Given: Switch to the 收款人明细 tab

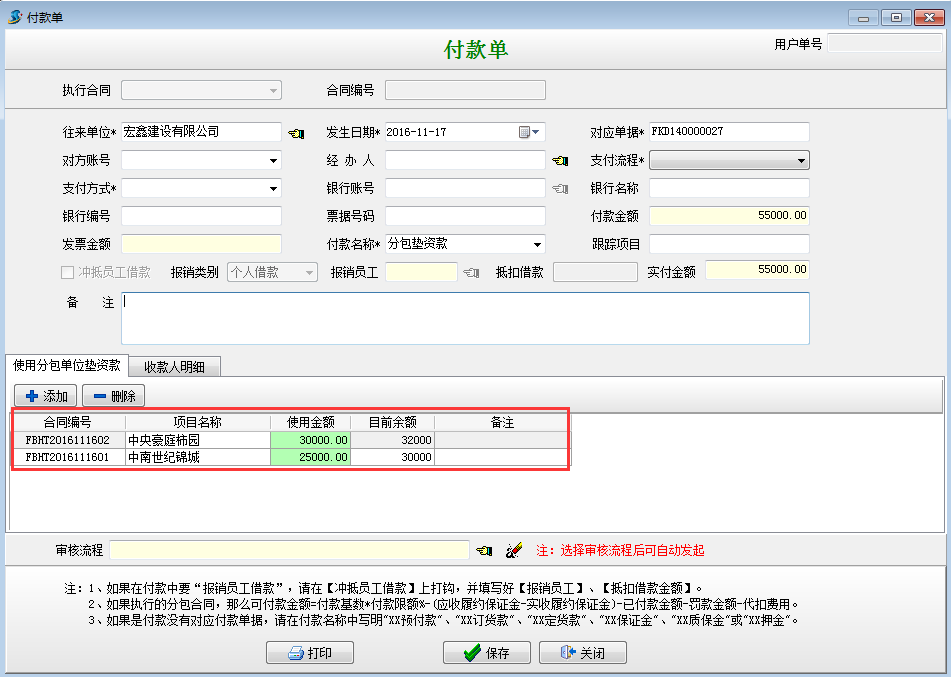Looking at the screenshot, I should 175,367.
